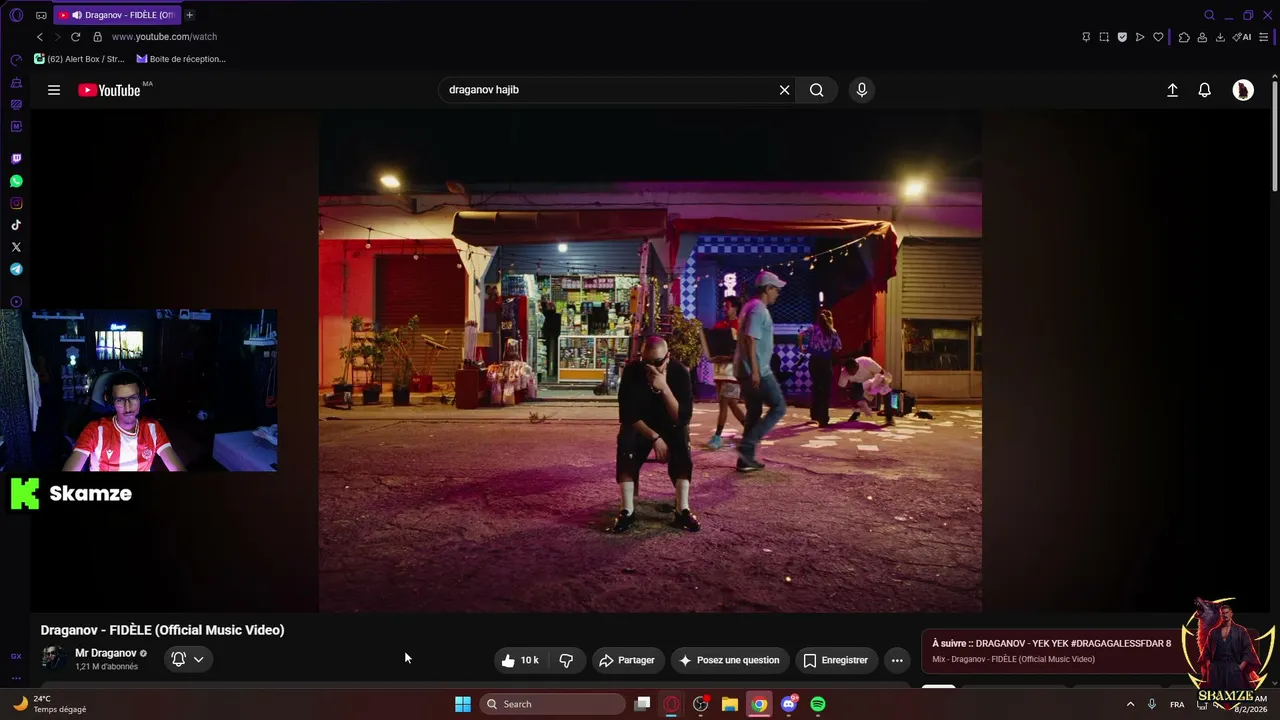Open the FRA language switcher
Screen dimensions: 1280x720
(x=1177, y=704)
